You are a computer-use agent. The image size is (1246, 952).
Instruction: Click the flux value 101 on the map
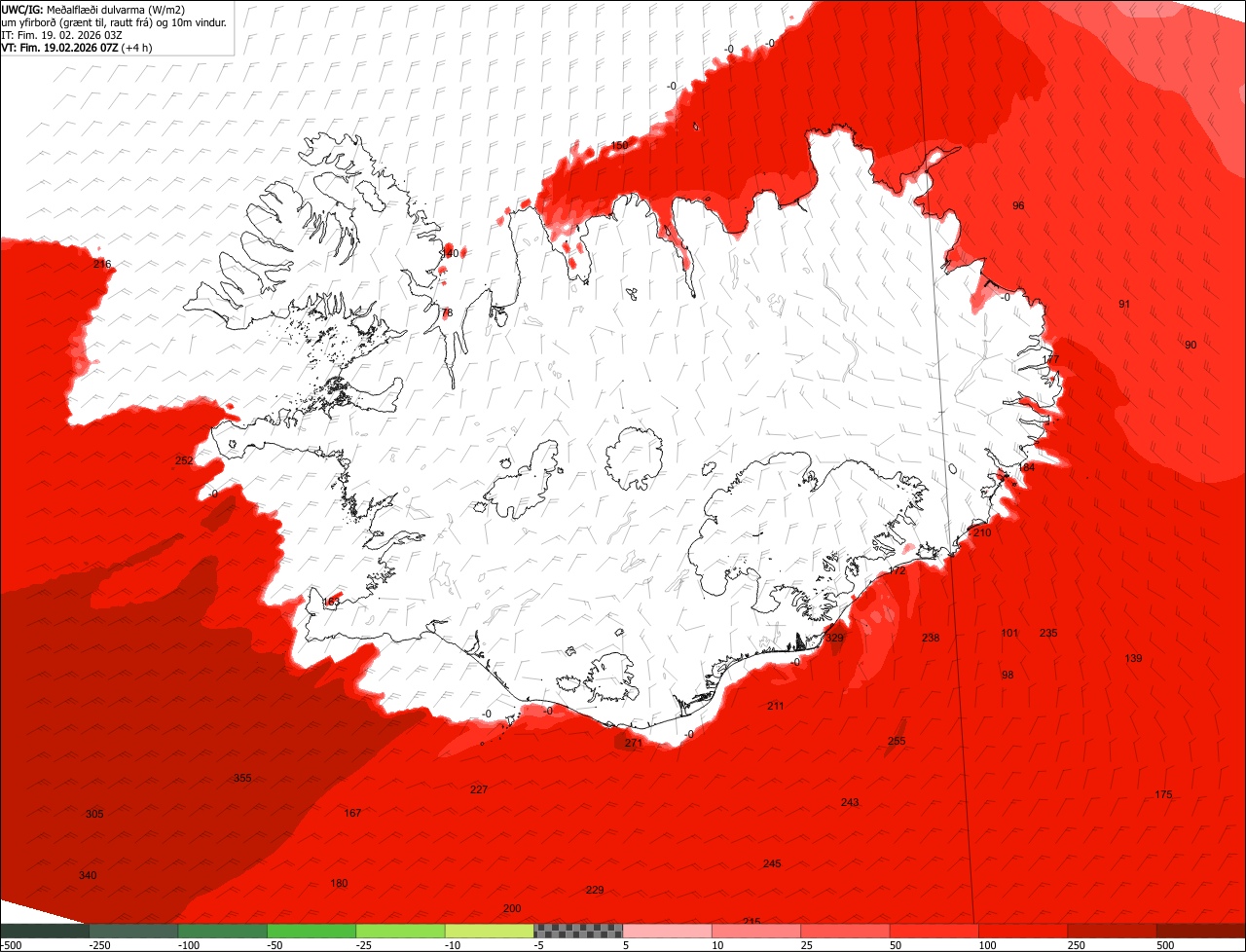[1009, 633]
